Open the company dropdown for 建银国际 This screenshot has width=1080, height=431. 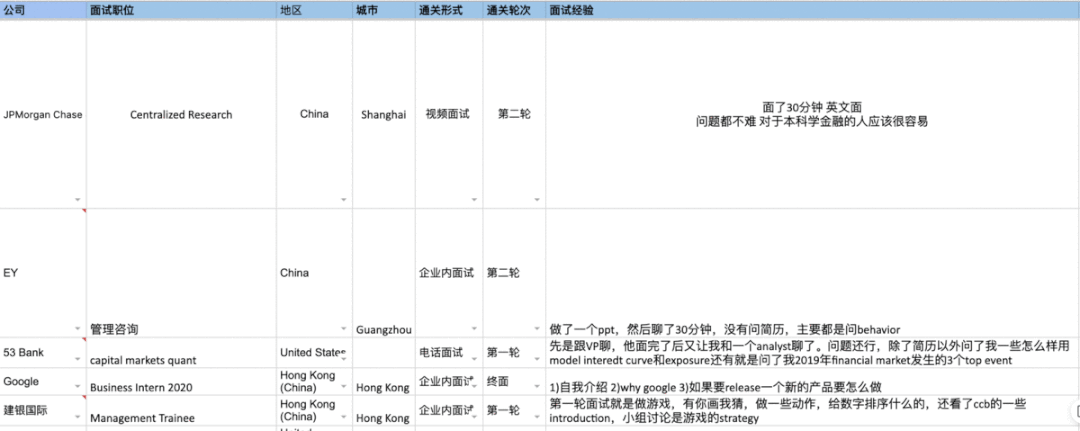[78, 417]
